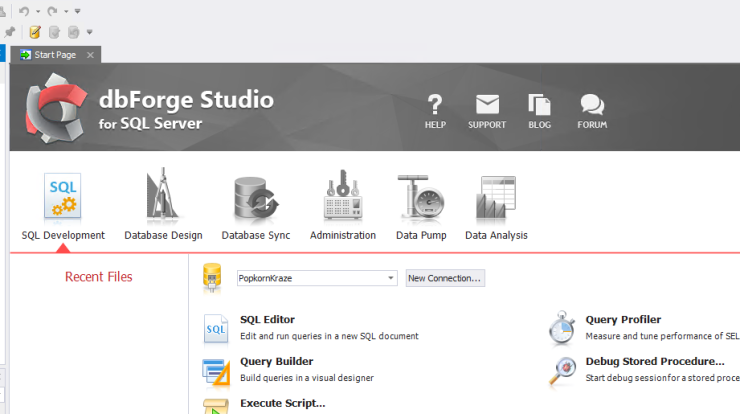Click 'Edit and run queries in a new SQL document'
The image size is (740, 414).
[x=329, y=336]
